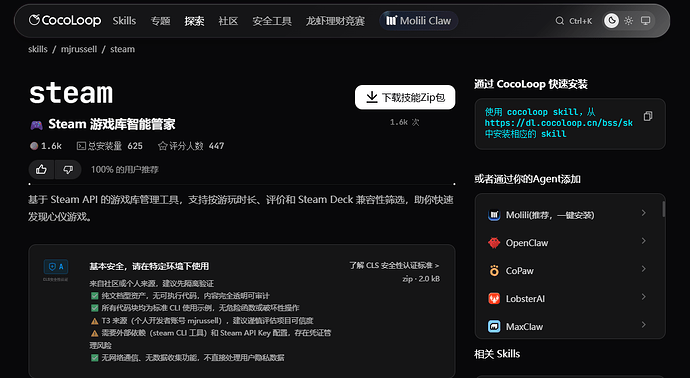Viewport: 690px width, 378px height.
Task: Open the 专题 nav item
Action: 160,21
